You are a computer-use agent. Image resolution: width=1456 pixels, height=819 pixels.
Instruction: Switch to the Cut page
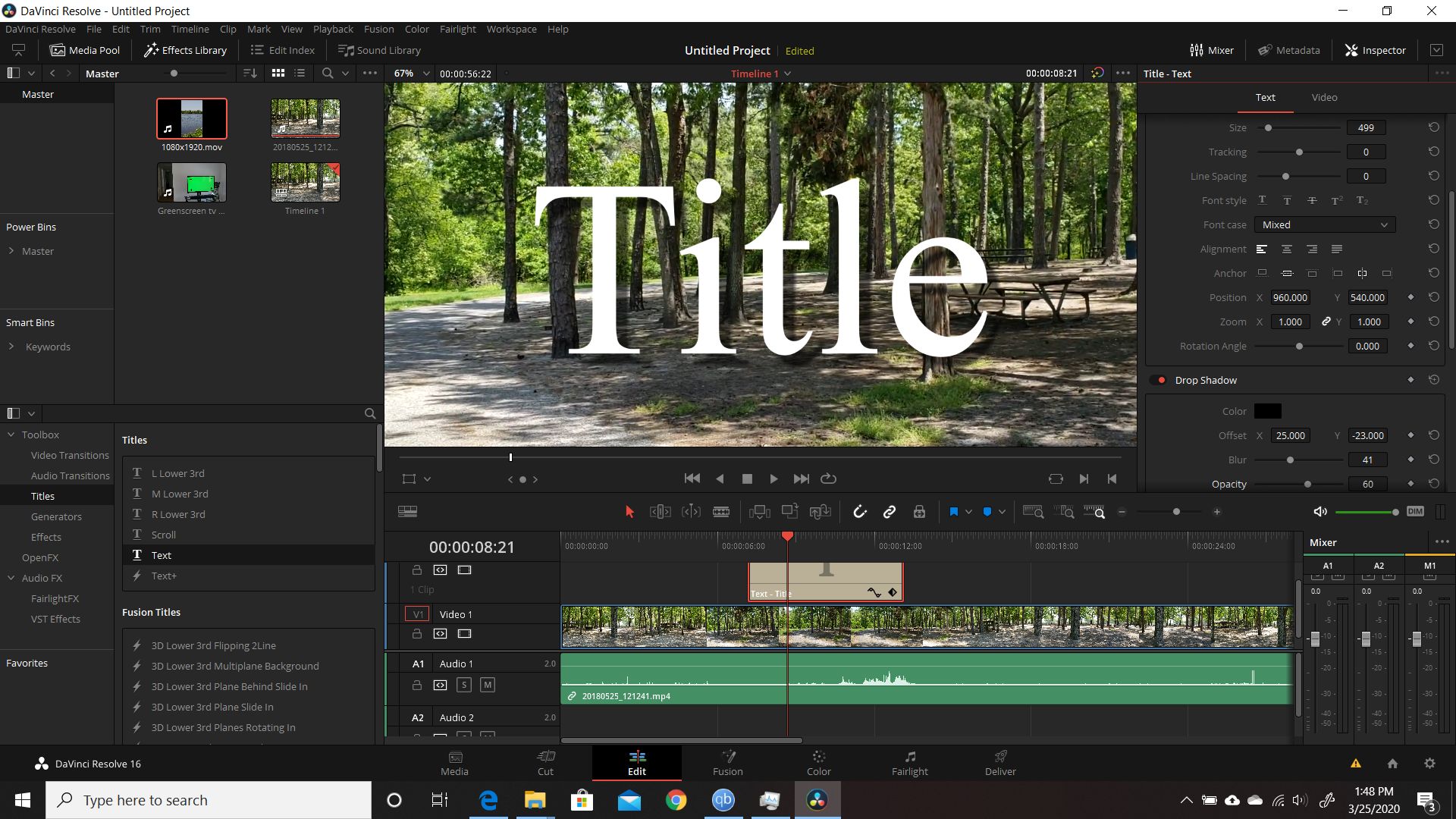coord(545,763)
